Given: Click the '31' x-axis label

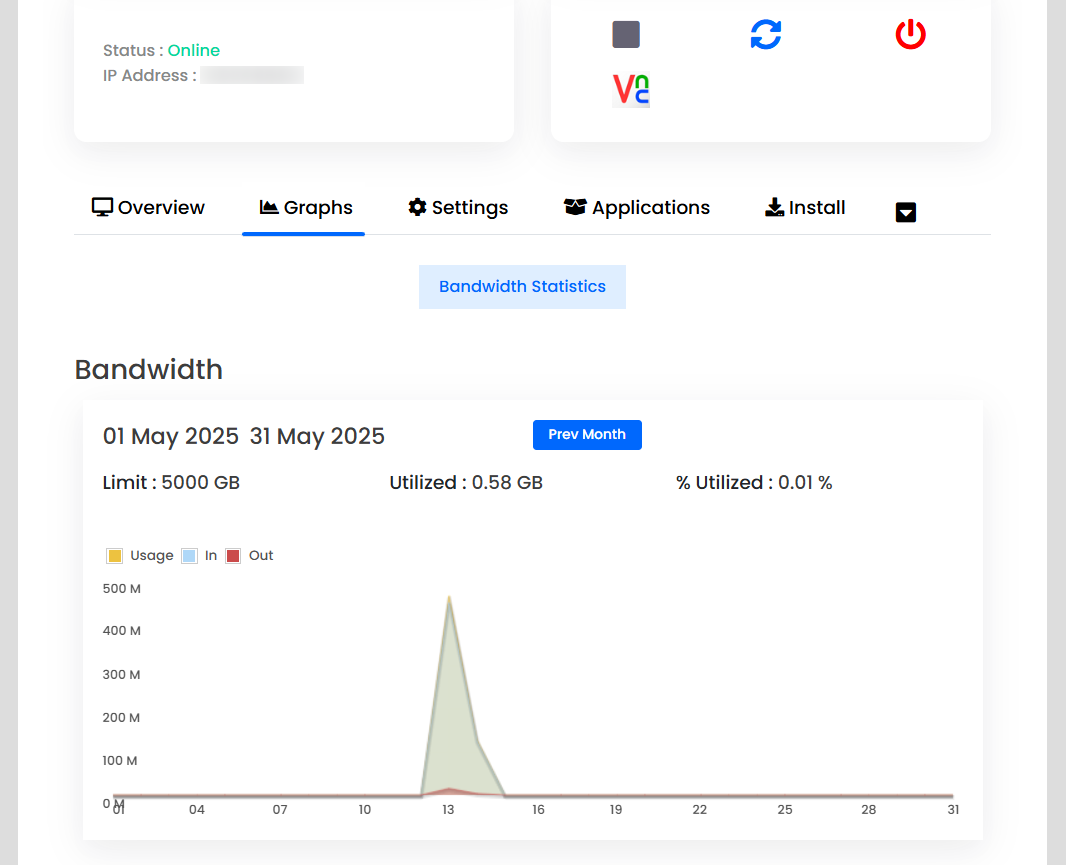Looking at the screenshot, I should pos(953,810).
